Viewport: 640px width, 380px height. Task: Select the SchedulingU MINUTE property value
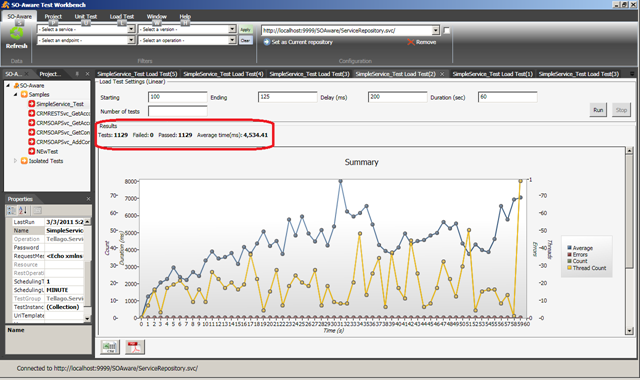(x=64, y=290)
